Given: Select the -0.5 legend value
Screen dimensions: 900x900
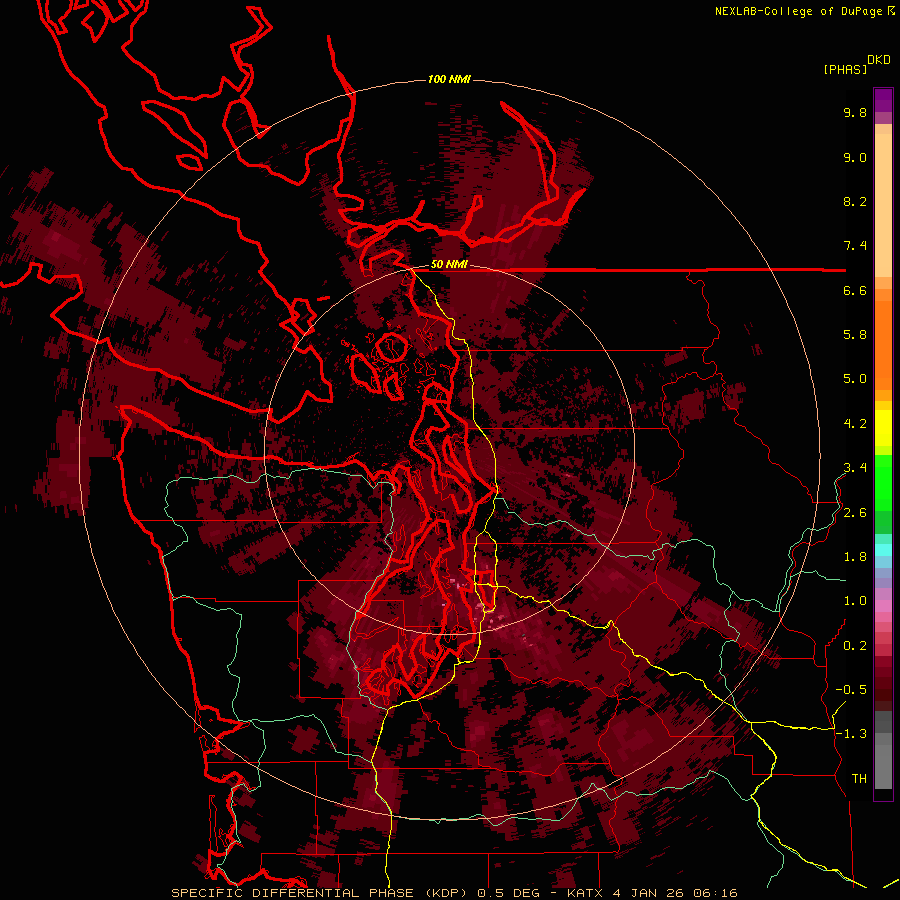Looking at the screenshot, I should tap(851, 690).
